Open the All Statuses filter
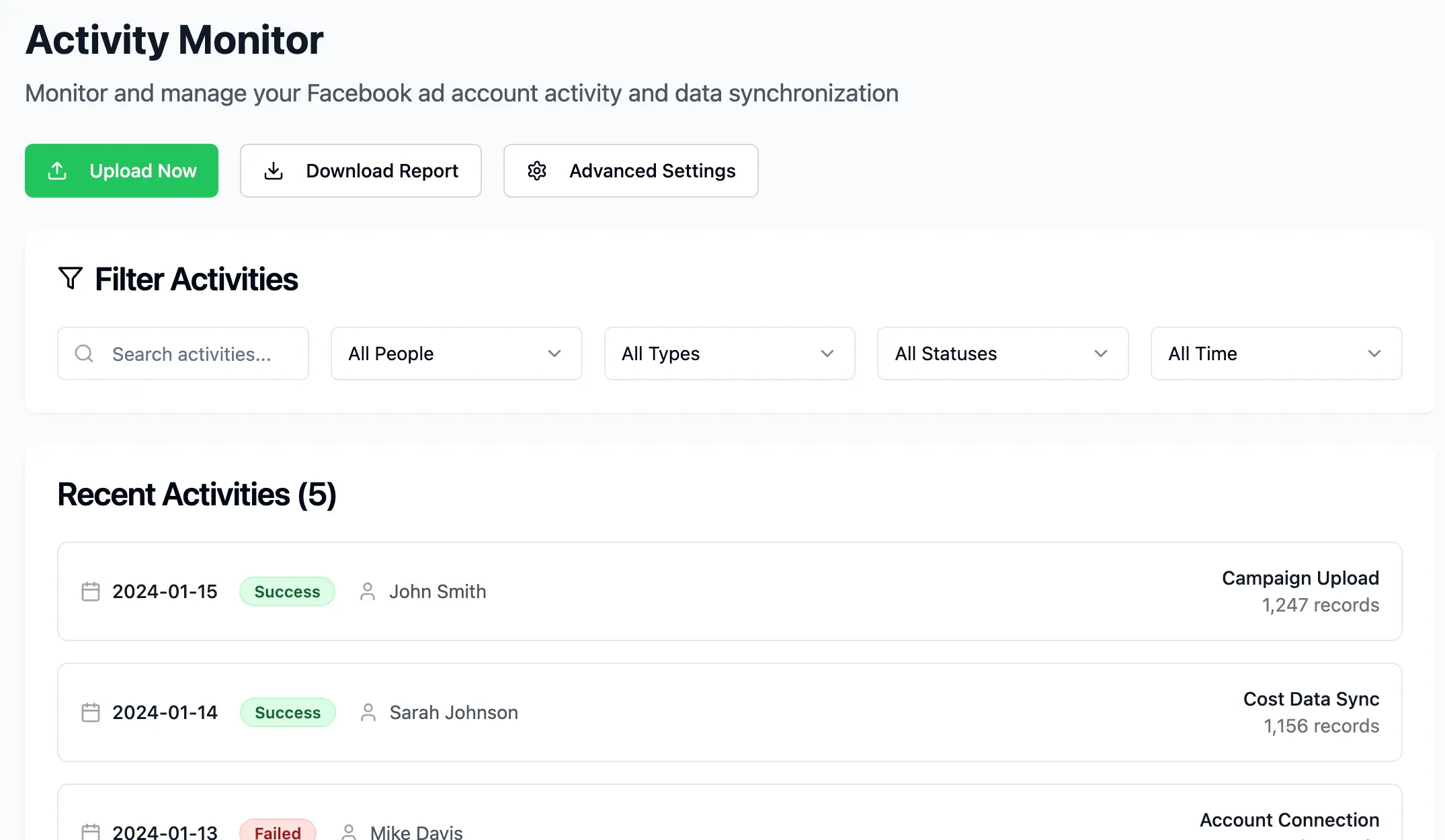1445x840 pixels. [1002, 353]
